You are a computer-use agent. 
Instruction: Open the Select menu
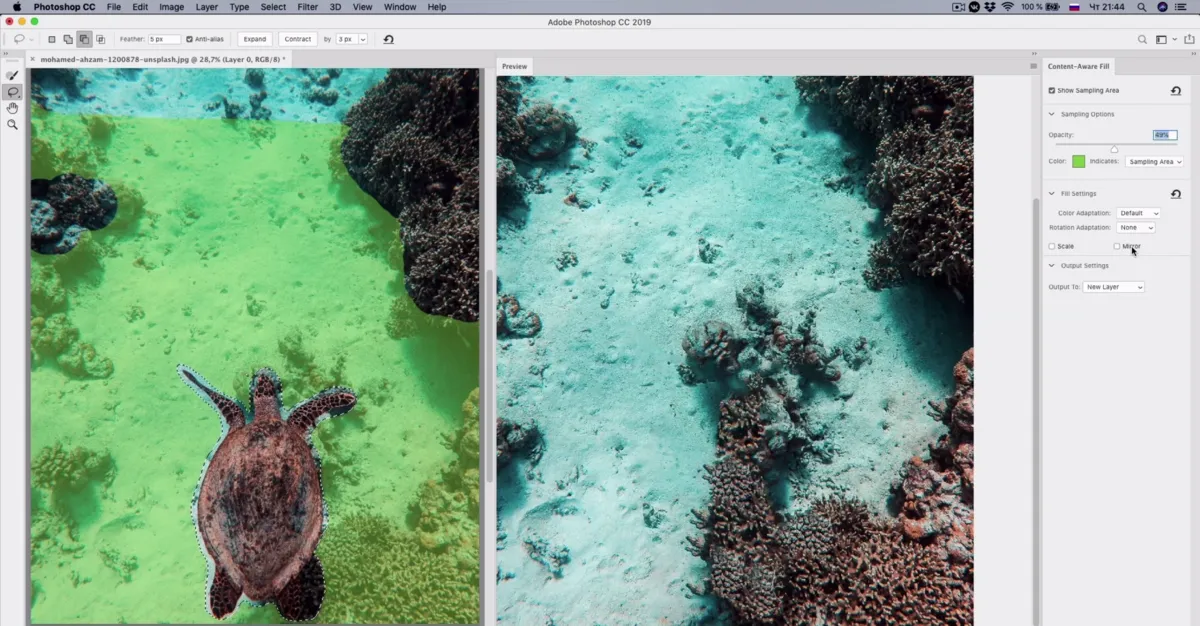[273, 7]
